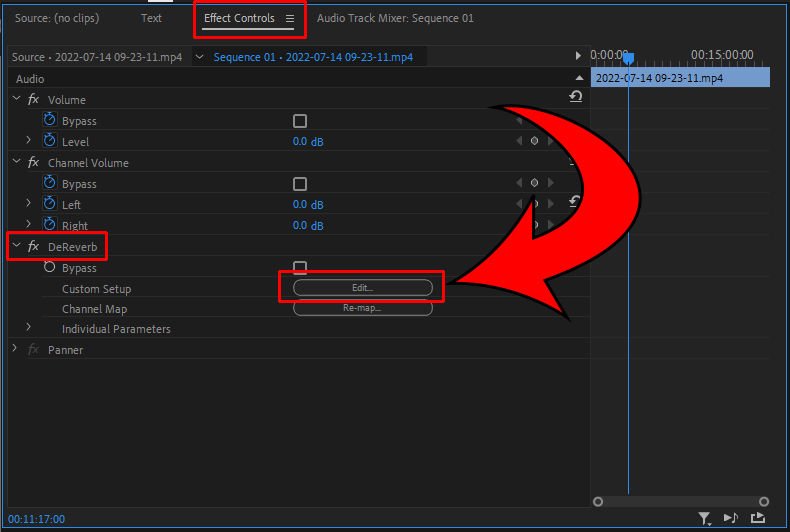Viewport: 790px width, 532px height.
Task: Click the Left 0.0 dB value
Action: pyautogui.click(x=308, y=205)
